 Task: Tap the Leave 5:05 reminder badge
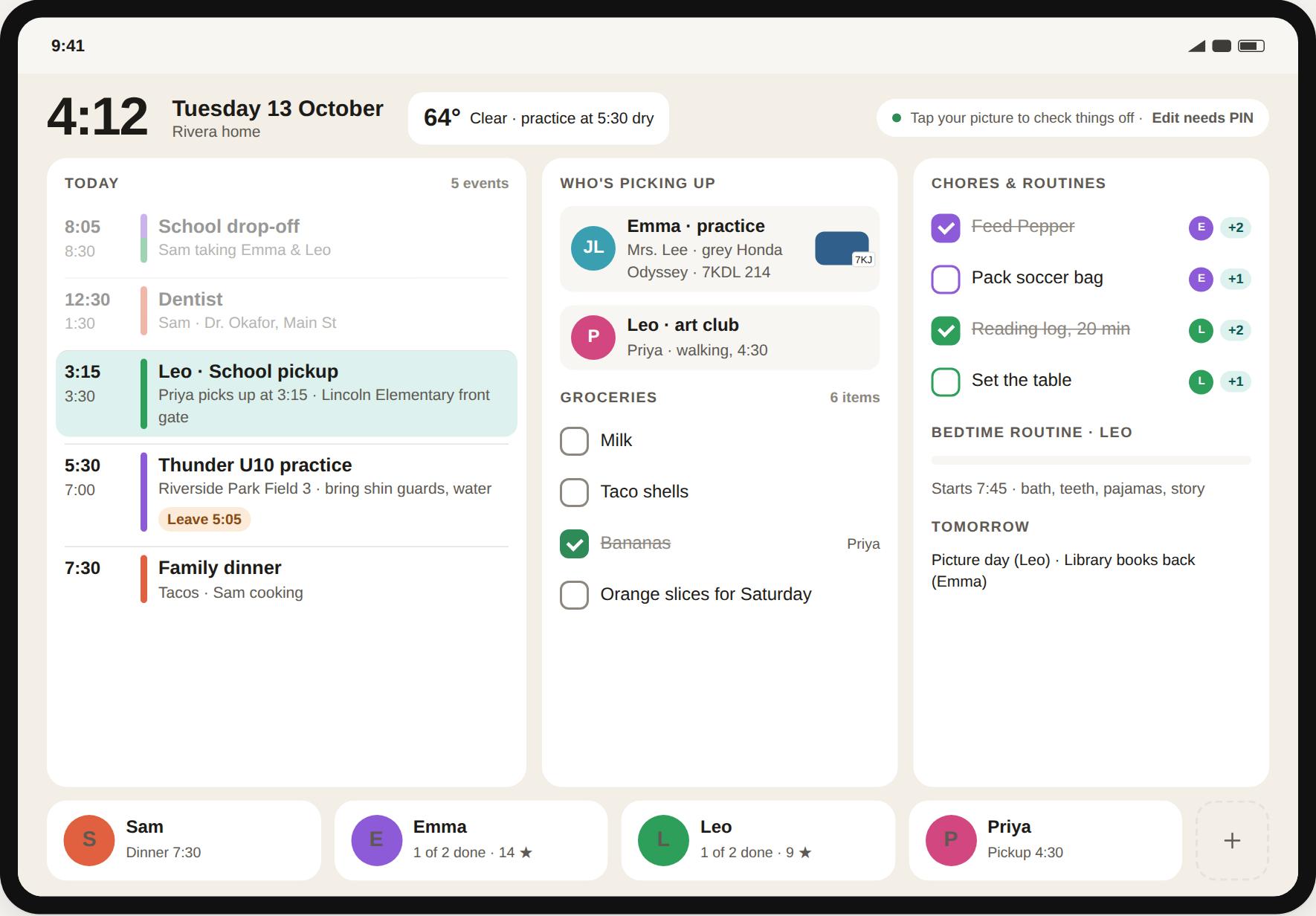click(204, 519)
